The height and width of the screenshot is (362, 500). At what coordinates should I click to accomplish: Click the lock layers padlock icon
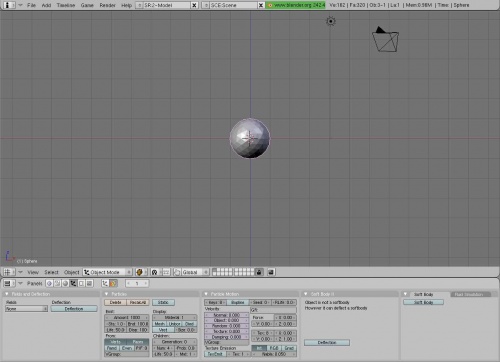(x=259, y=272)
